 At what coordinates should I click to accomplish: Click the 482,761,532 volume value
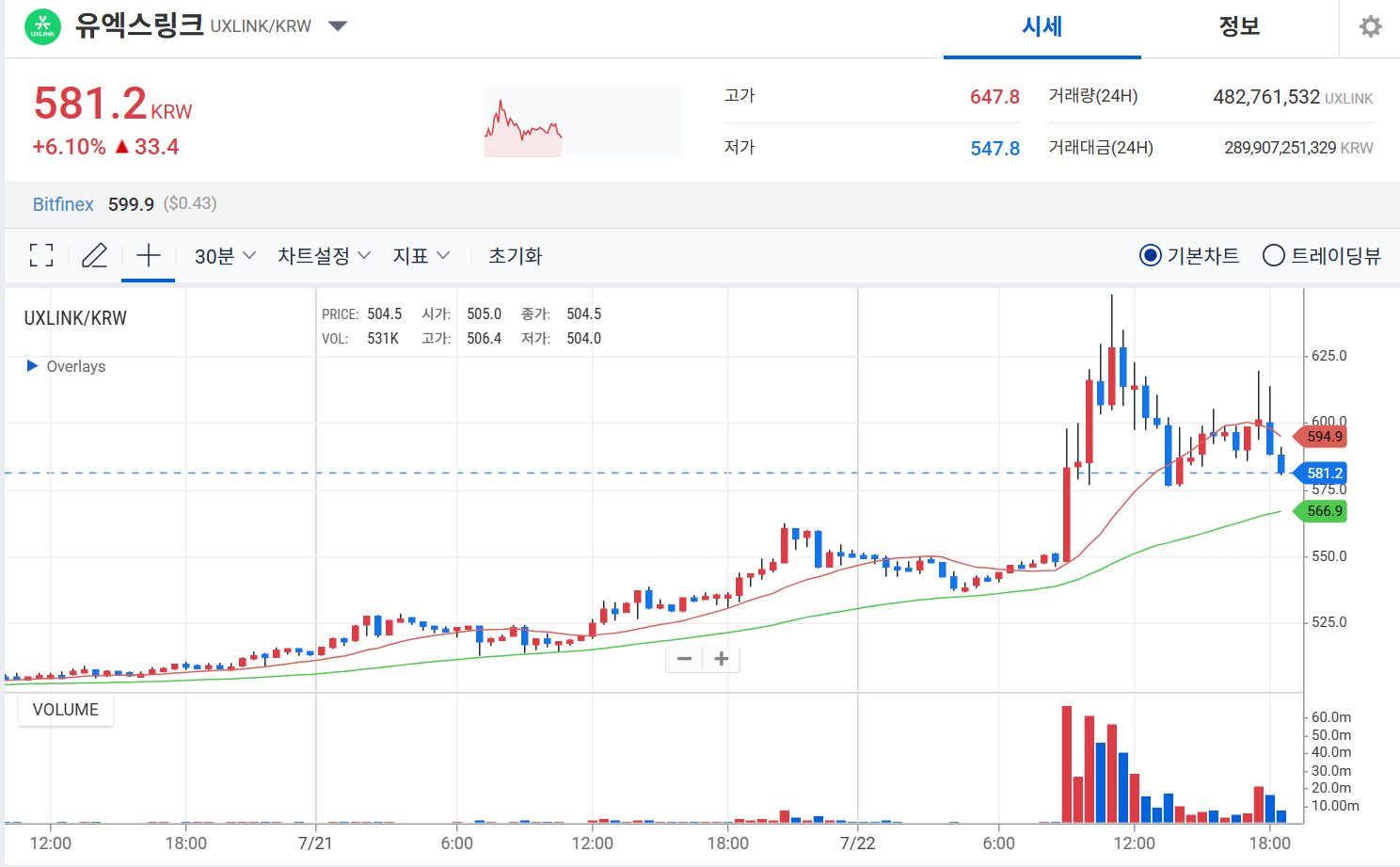click(1266, 97)
